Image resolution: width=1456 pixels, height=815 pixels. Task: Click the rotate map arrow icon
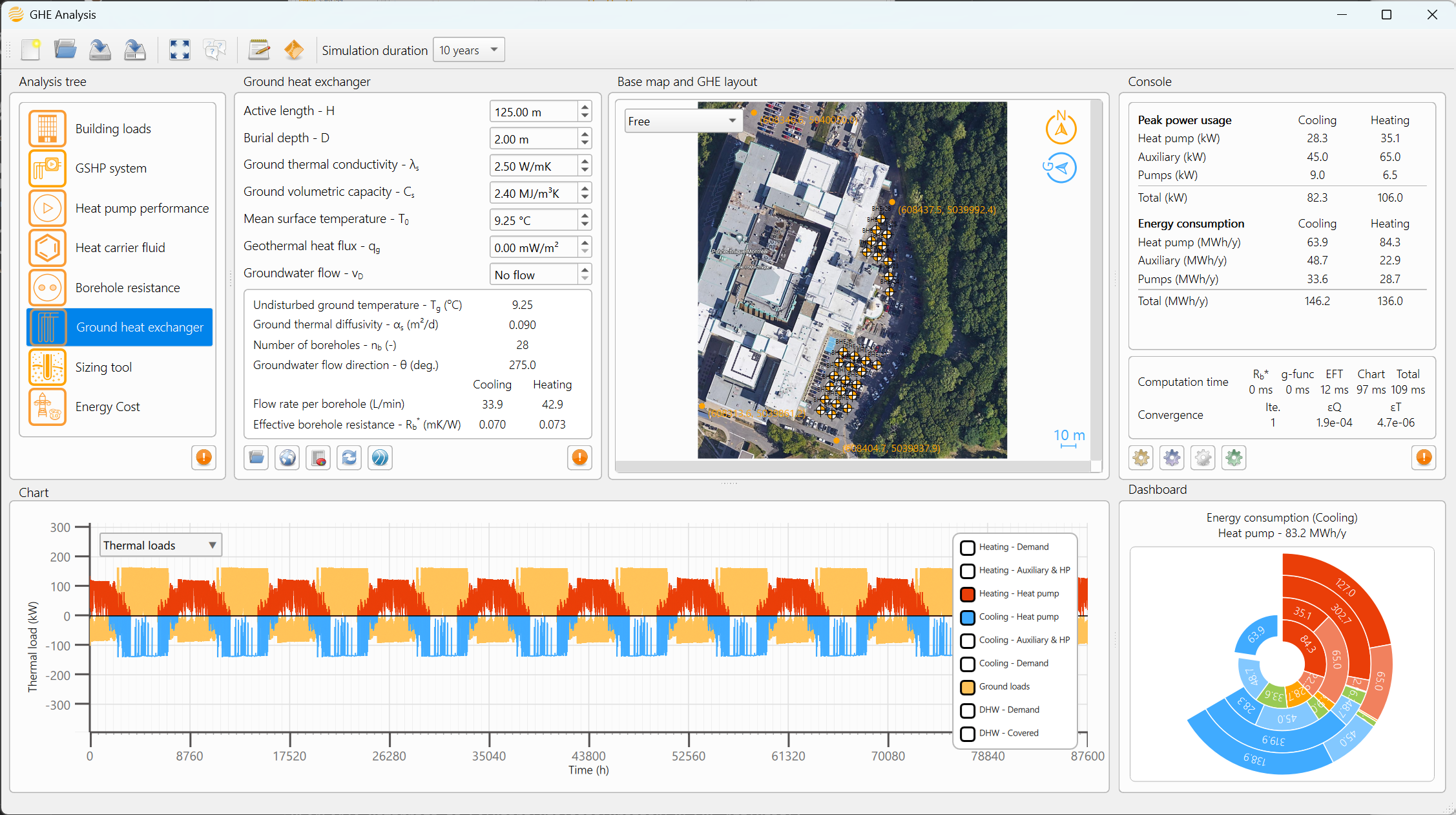pyautogui.click(x=1061, y=168)
